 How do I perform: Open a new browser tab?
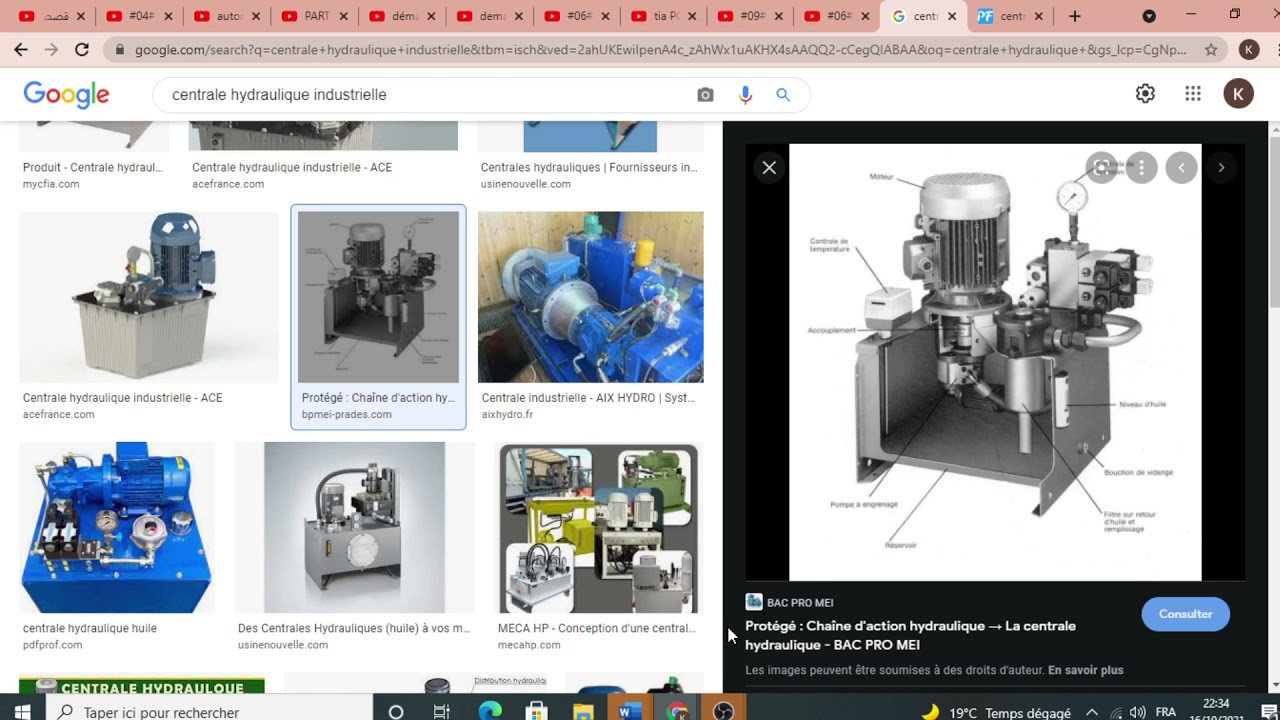click(1075, 16)
